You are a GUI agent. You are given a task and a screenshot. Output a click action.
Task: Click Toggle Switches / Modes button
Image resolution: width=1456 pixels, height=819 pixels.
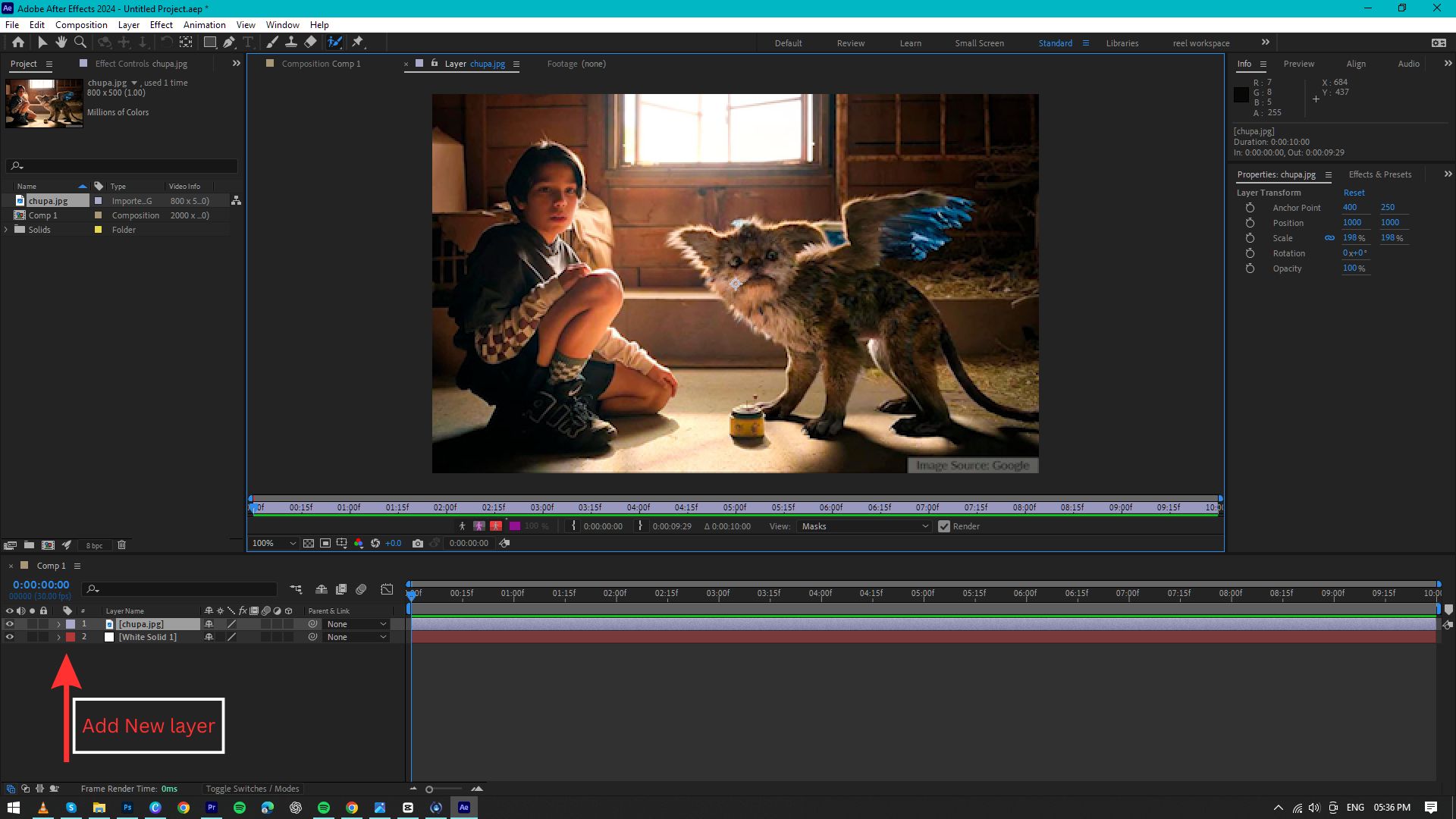[x=253, y=789]
